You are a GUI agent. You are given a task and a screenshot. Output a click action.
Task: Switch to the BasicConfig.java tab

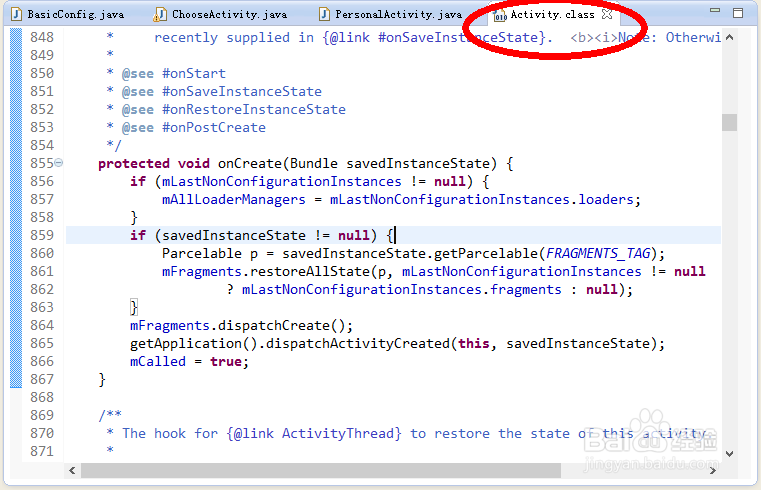point(66,15)
